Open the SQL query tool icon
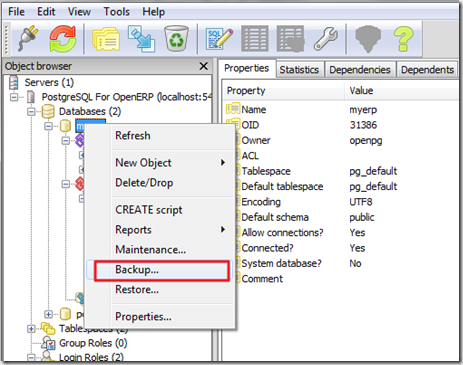 (219, 39)
